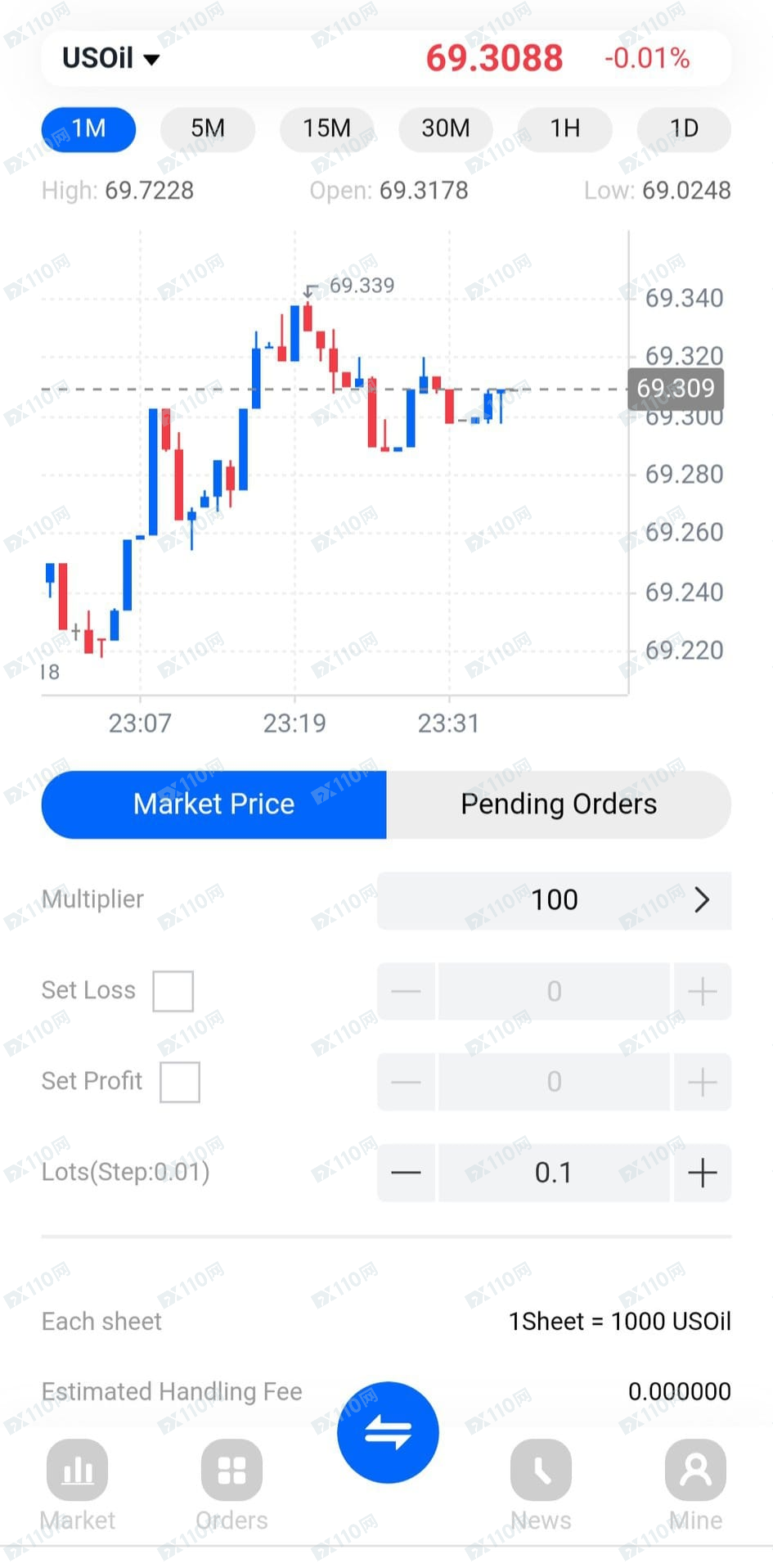This screenshot has width=773, height=1568.
Task: Select the Market Price tab
Action: (214, 804)
